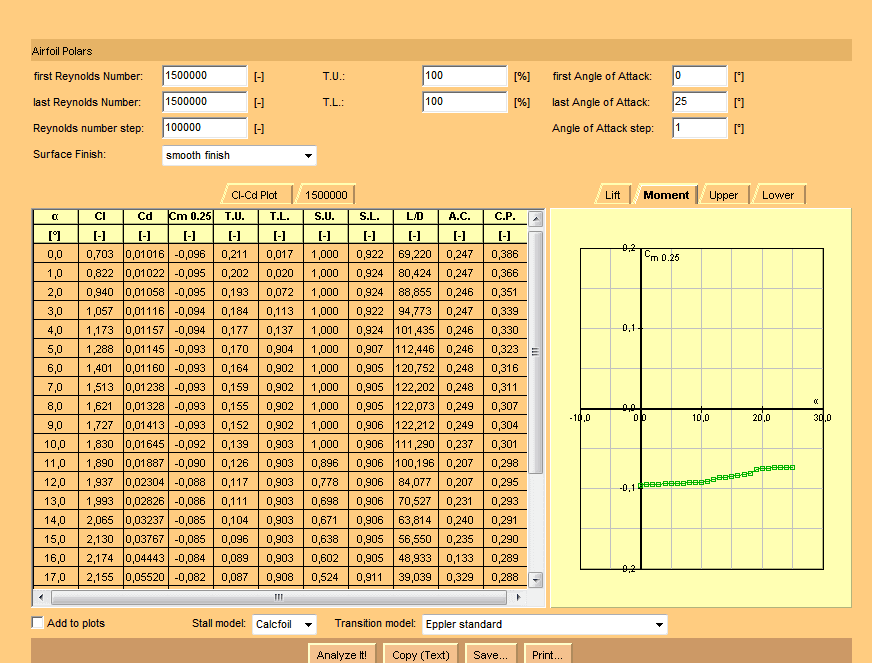This screenshot has height=663, width=872.
Task: Click the T.U. percentage input field
Action: (x=465, y=76)
